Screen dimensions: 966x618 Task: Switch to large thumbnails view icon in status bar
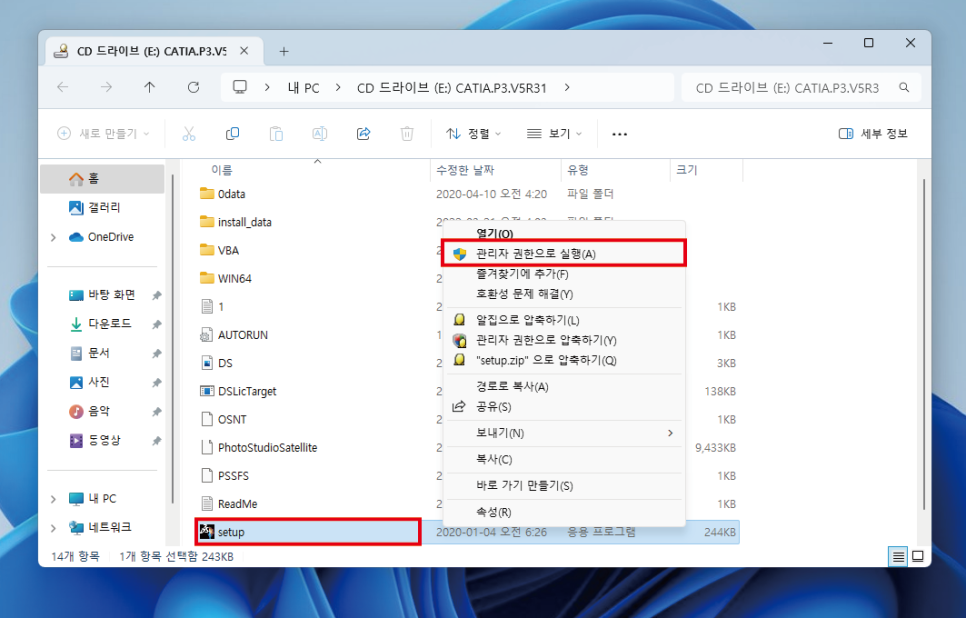(917, 556)
